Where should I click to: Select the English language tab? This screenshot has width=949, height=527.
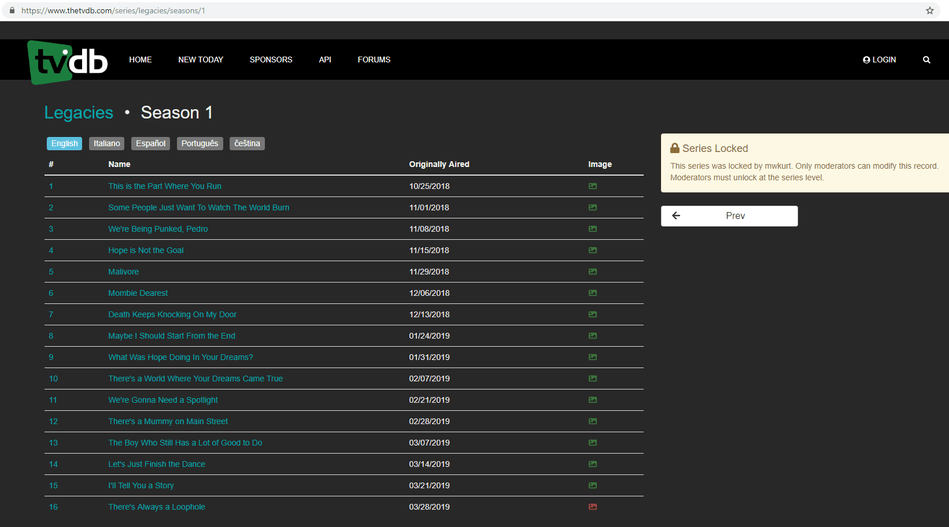64,143
